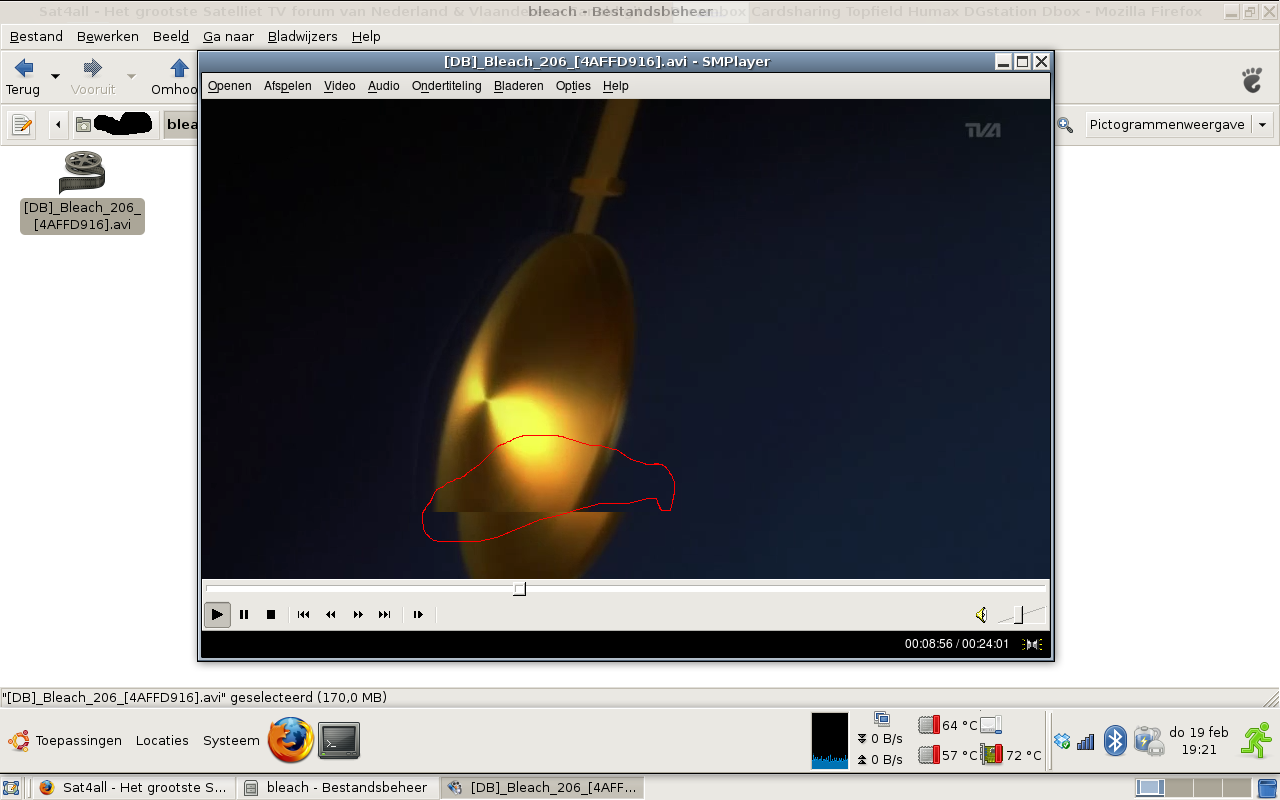
Task: Open the Pictogrammenweergave view dropdown
Action: pyautogui.click(x=1178, y=125)
